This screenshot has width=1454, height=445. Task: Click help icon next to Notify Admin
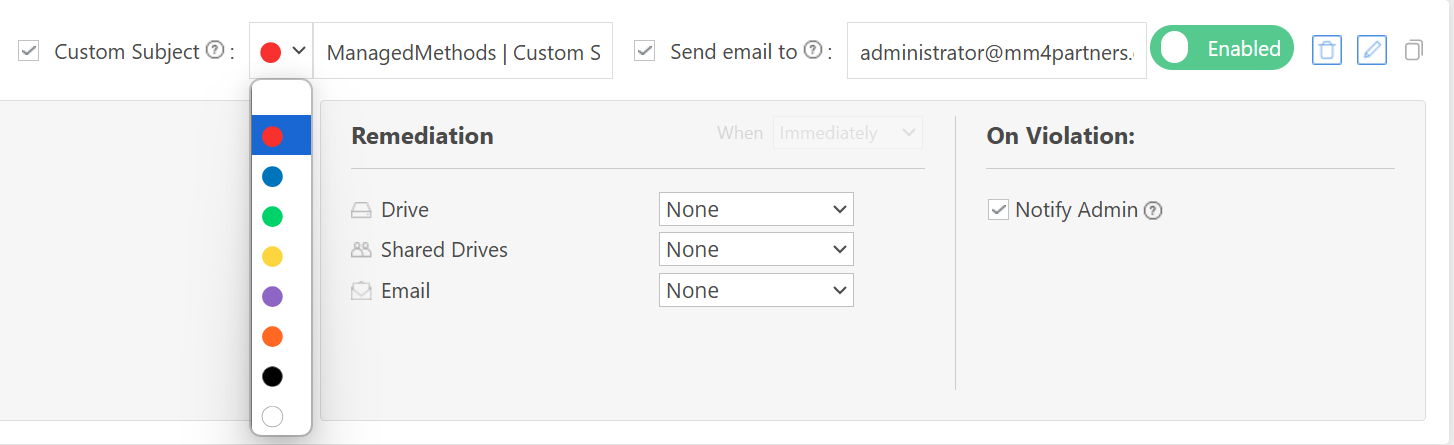[x=1153, y=211]
